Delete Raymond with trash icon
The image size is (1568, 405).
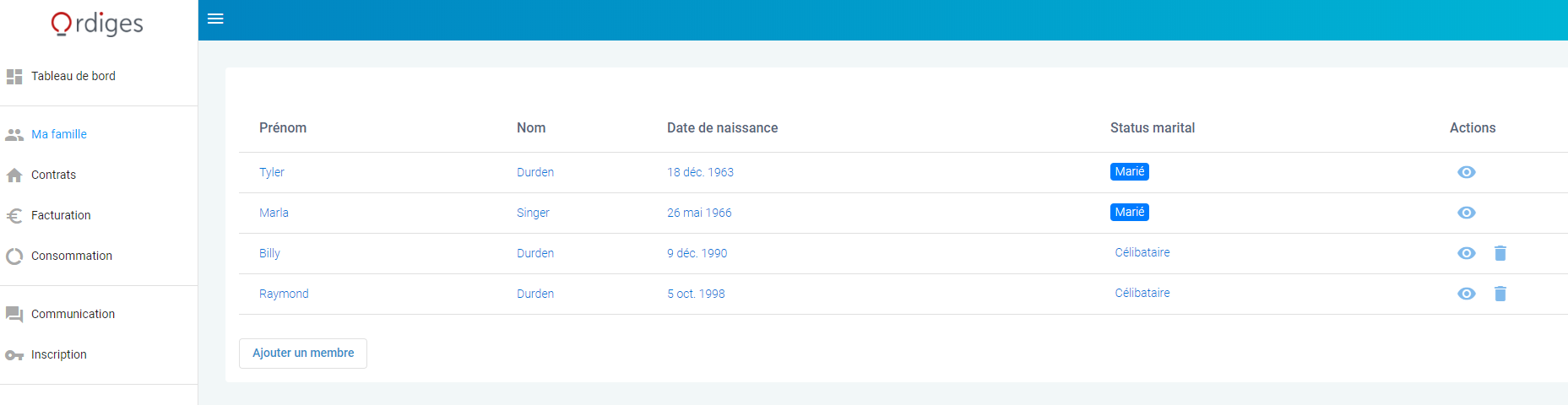coord(1500,294)
